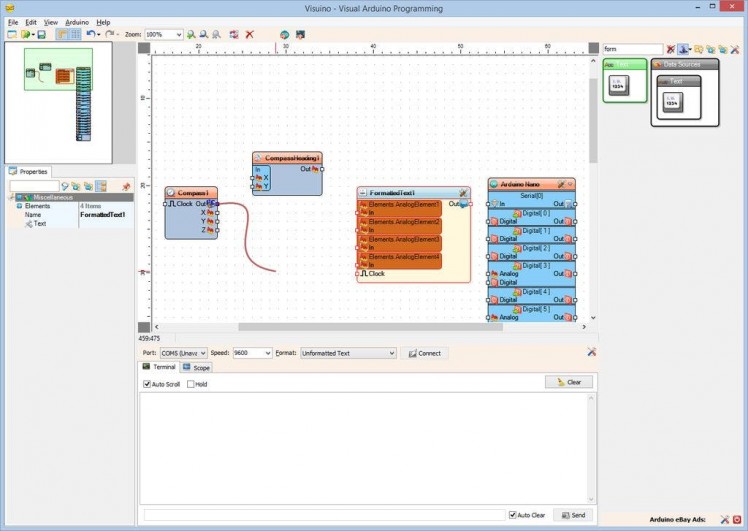Open the Format Unformatted Text dropdown
This screenshot has height=531, width=748.
pyautogui.click(x=391, y=353)
